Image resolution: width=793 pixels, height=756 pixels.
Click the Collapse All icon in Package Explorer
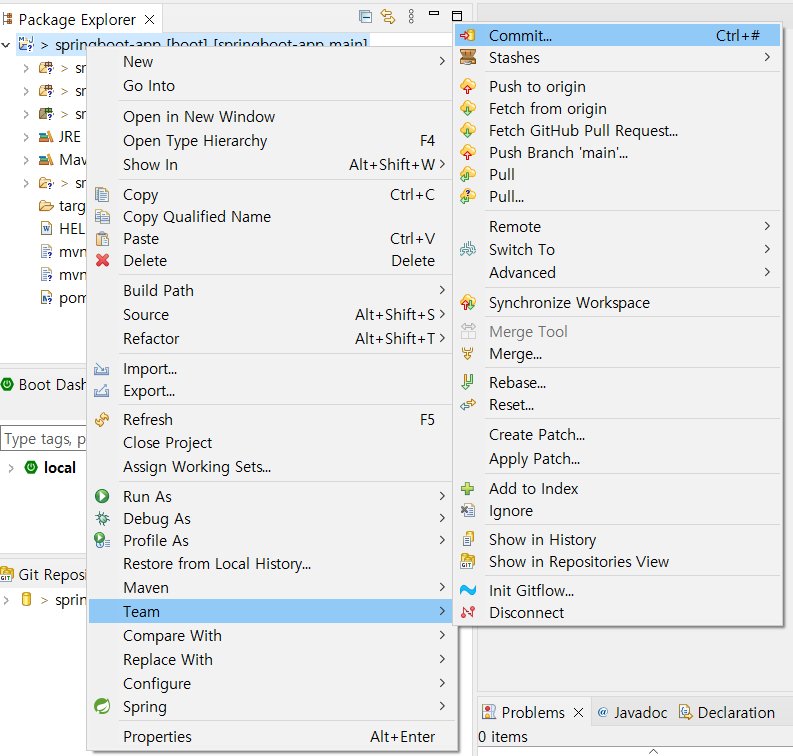(365, 17)
